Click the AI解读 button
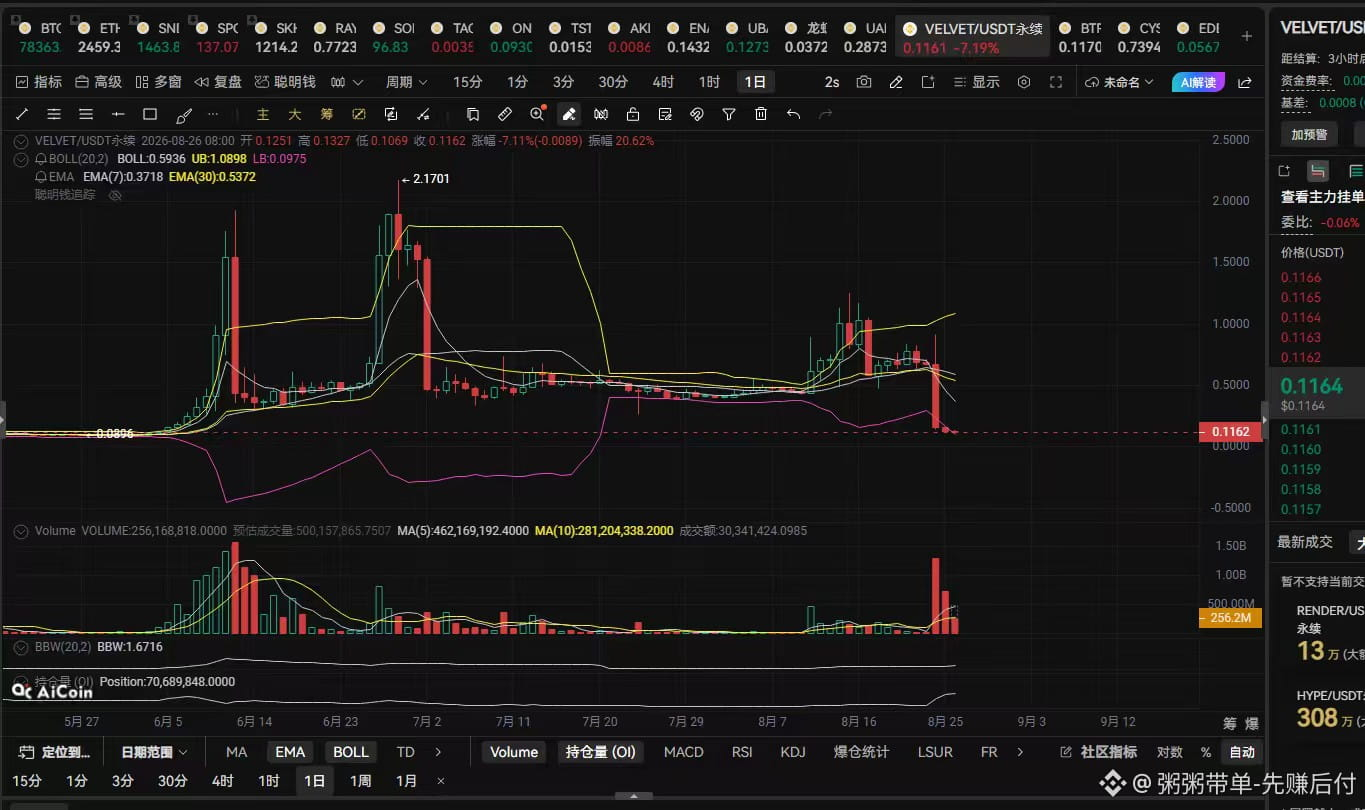This screenshot has width=1365, height=810. [1199, 82]
